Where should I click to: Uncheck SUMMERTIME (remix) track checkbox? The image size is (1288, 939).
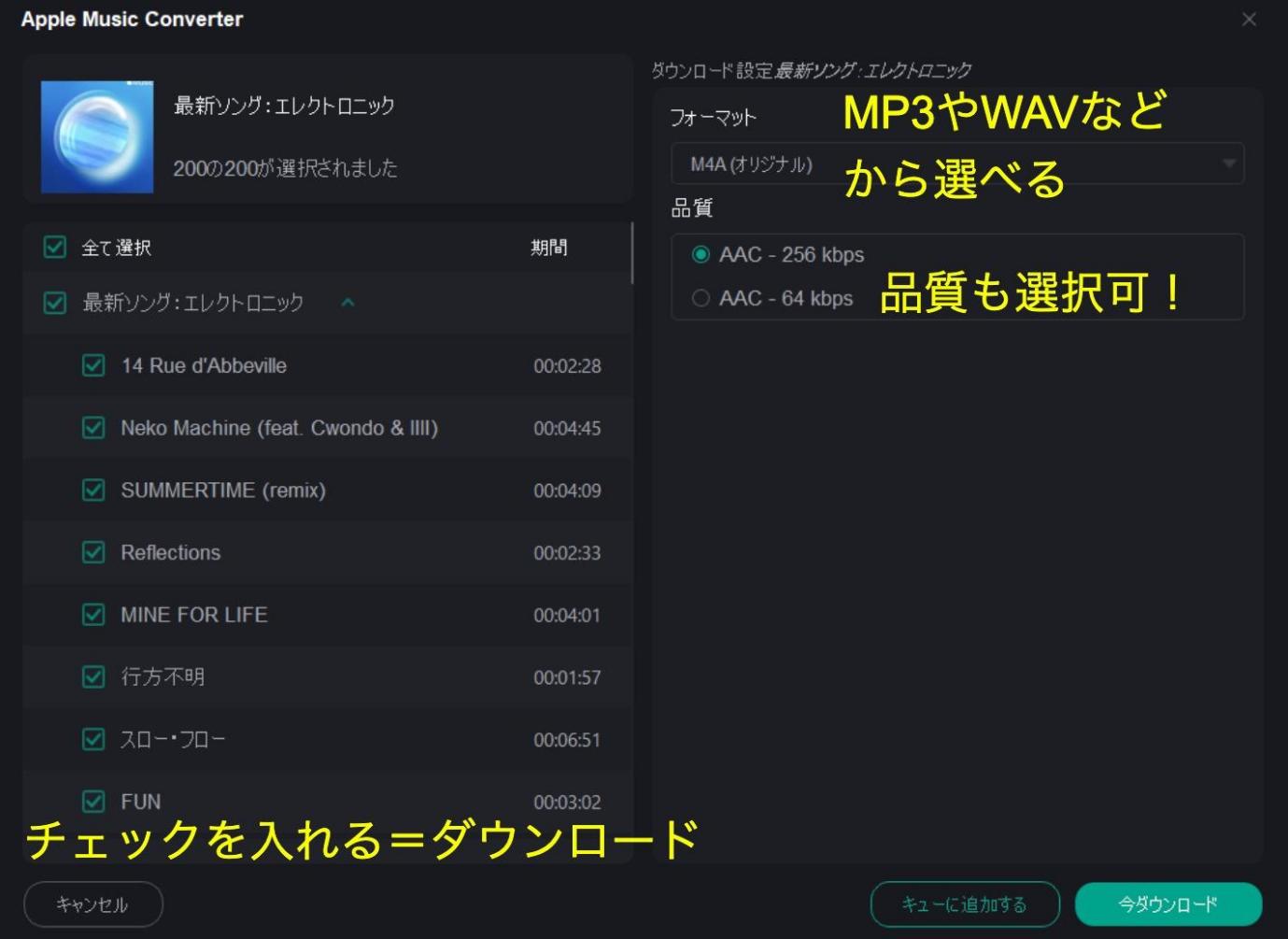[93, 491]
